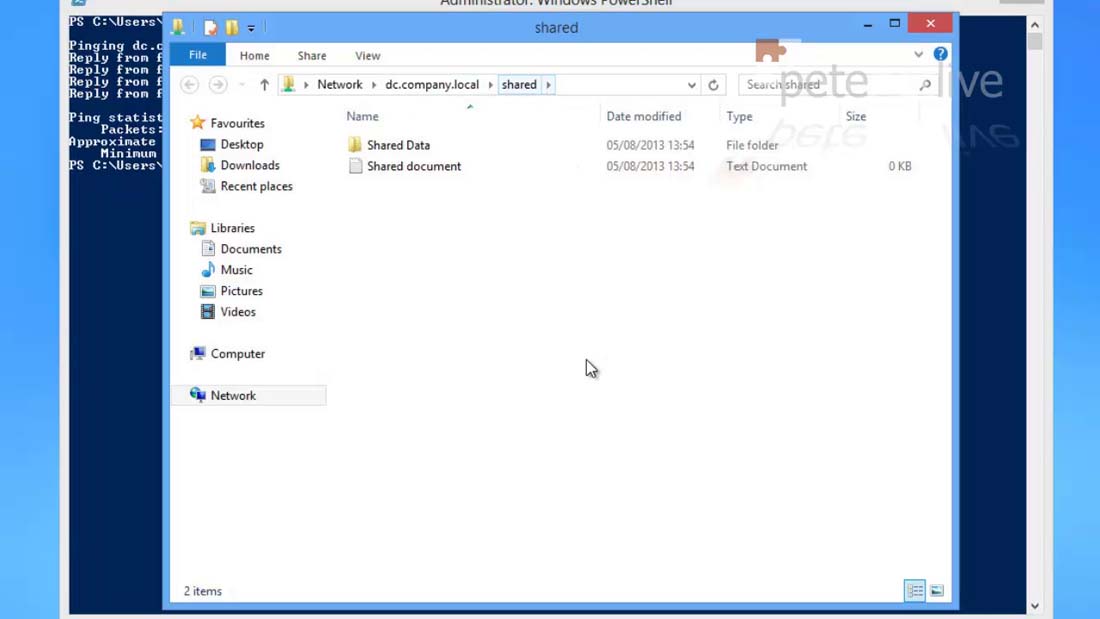Switch to the View ribbon tab
Image resolution: width=1100 pixels, height=619 pixels.
(x=368, y=55)
